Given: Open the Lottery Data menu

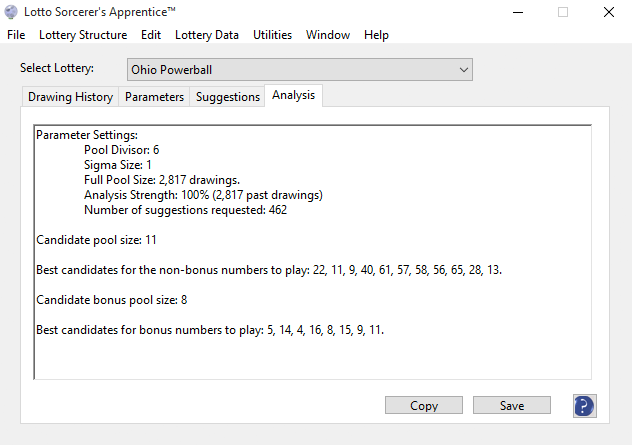Looking at the screenshot, I should [x=207, y=35].
